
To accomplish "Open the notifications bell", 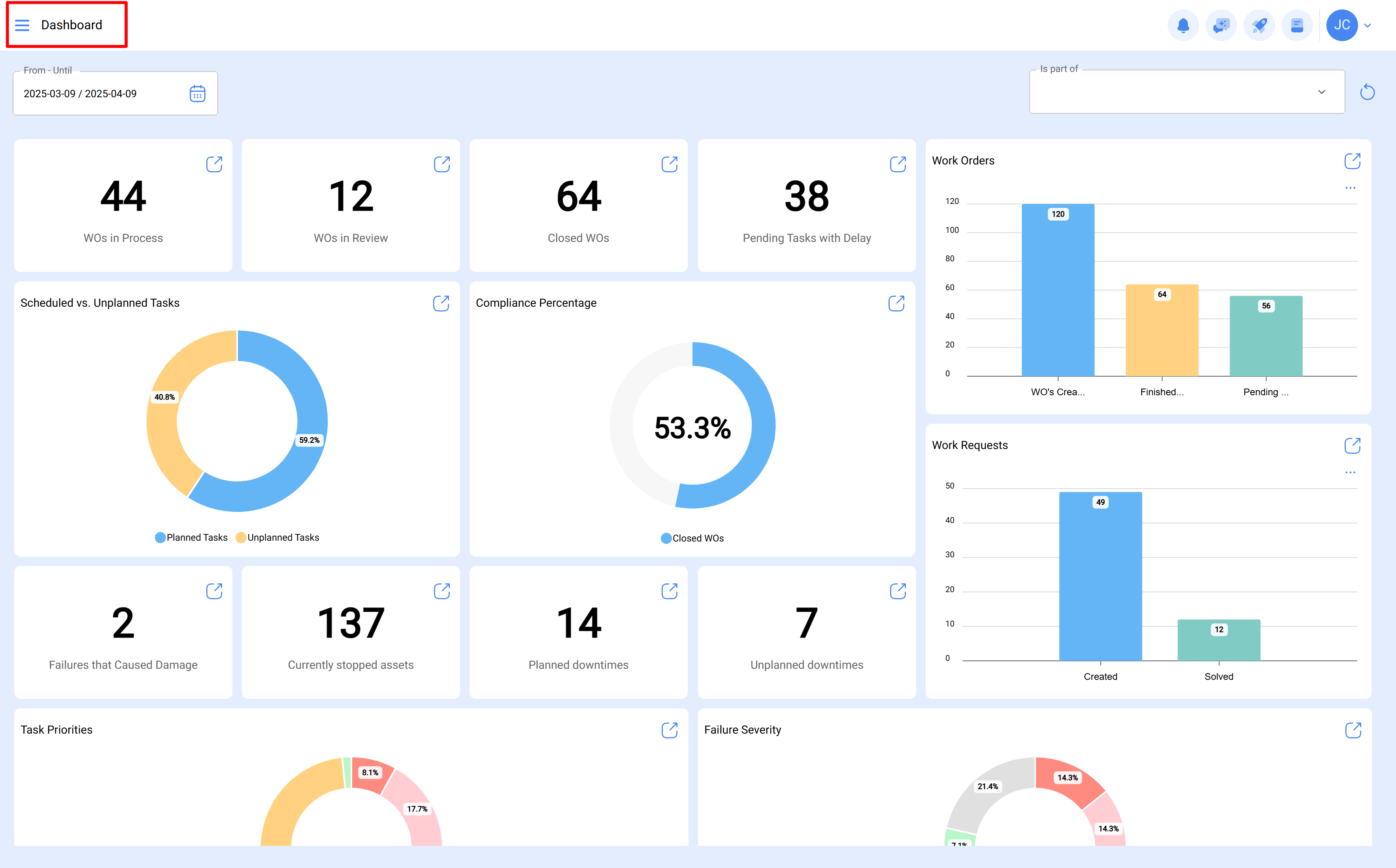I will [x=1183, y=25].
